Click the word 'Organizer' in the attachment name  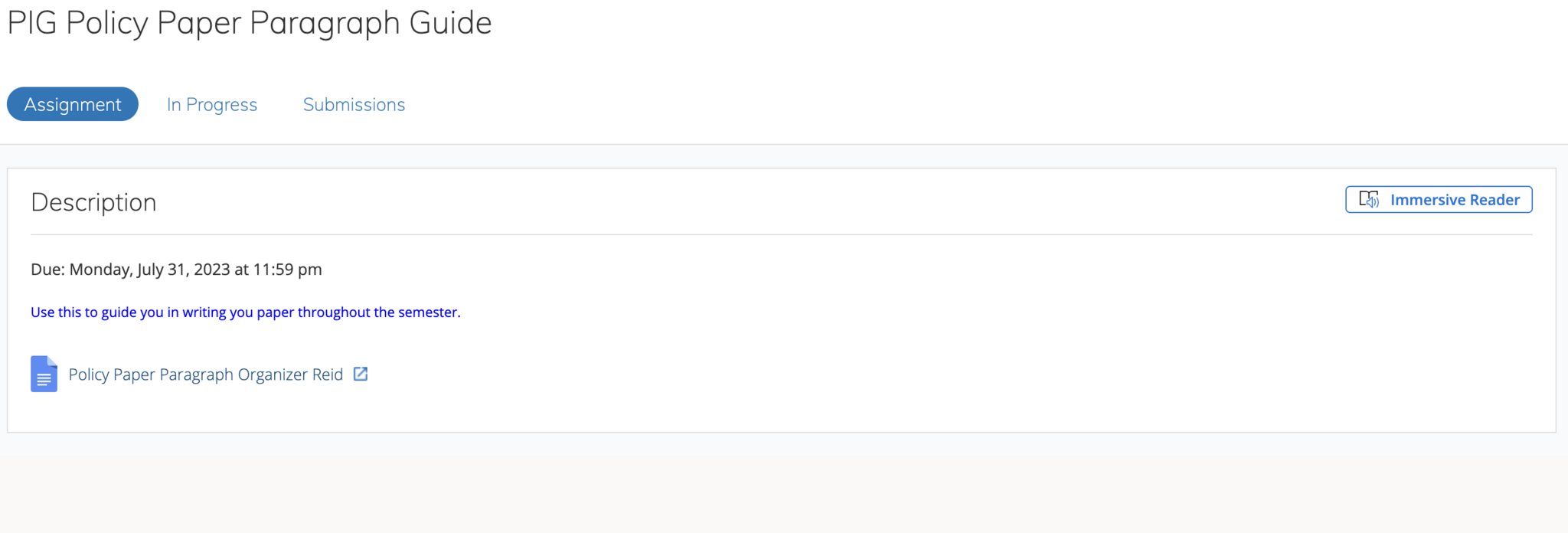pyautogui.click(x=272, y=374)
